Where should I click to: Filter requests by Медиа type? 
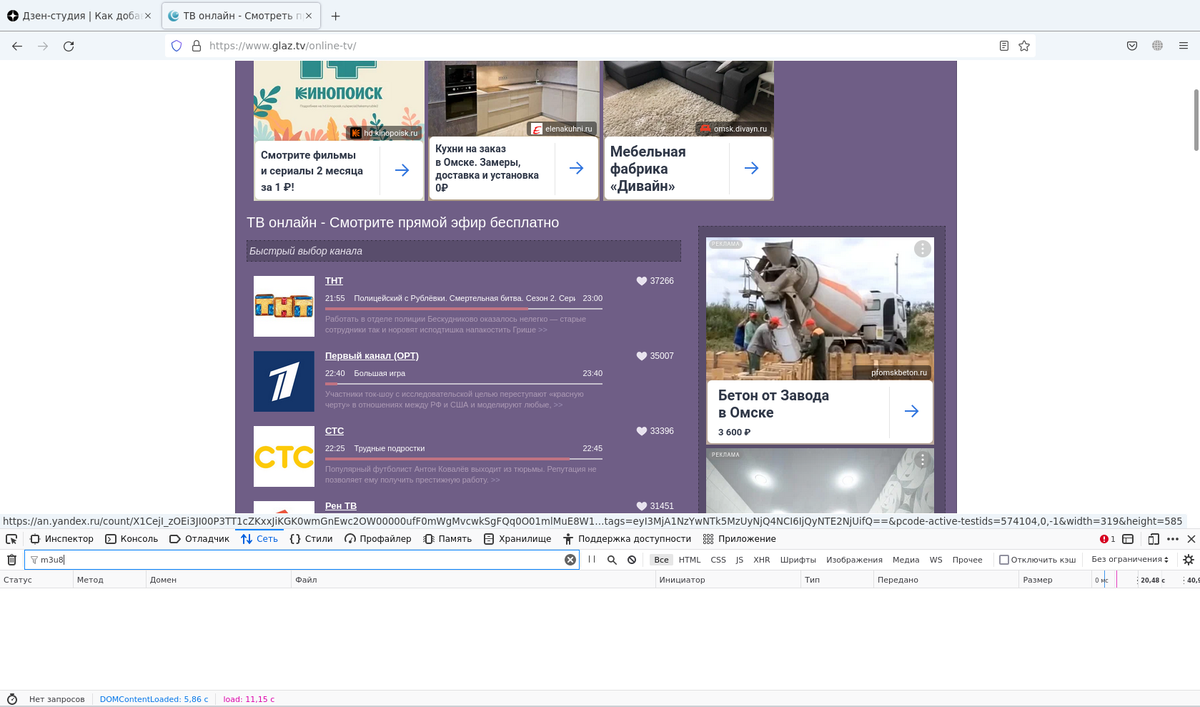tap(906, 560)
